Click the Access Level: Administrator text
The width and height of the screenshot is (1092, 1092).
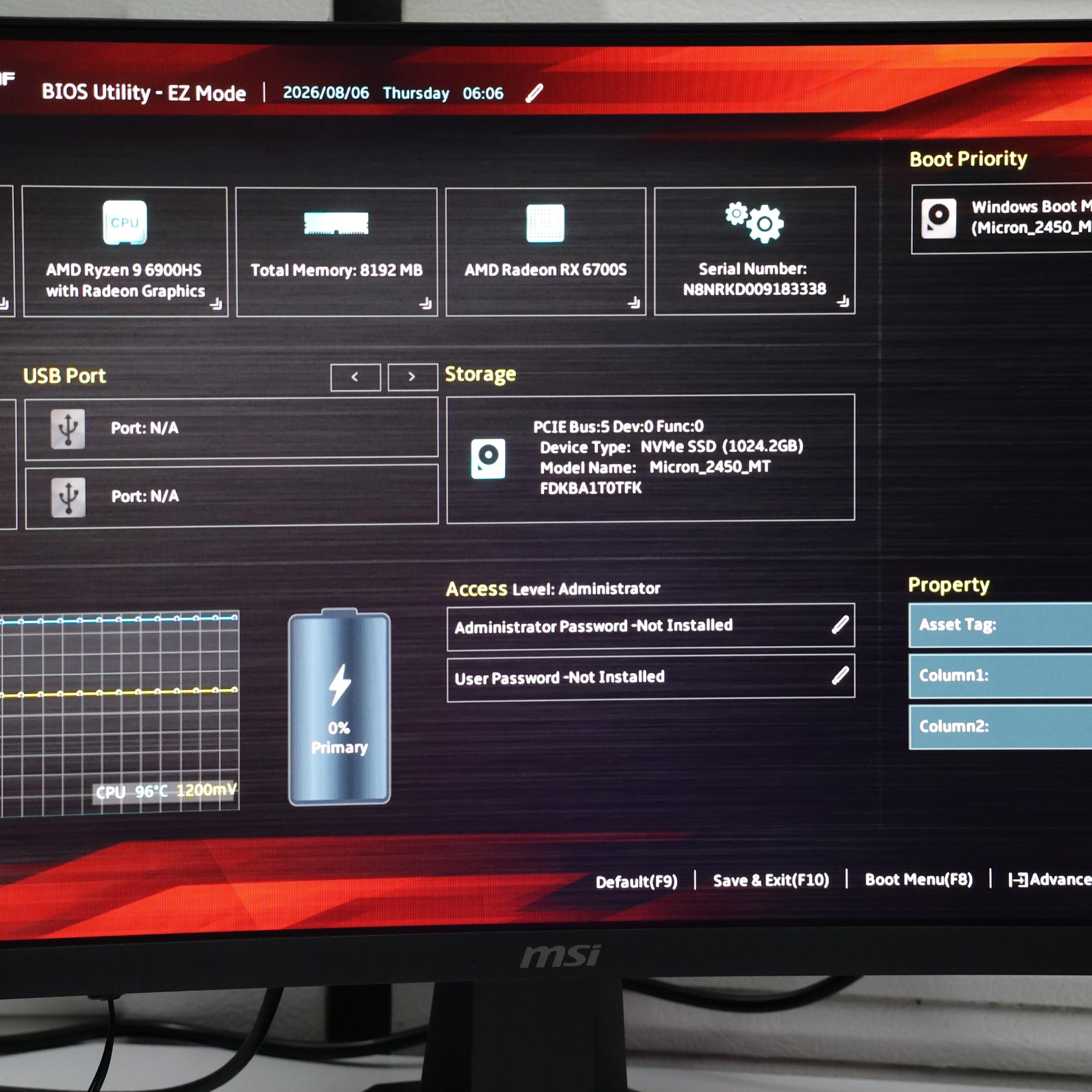pyautogui.click(x=553, y=589)
